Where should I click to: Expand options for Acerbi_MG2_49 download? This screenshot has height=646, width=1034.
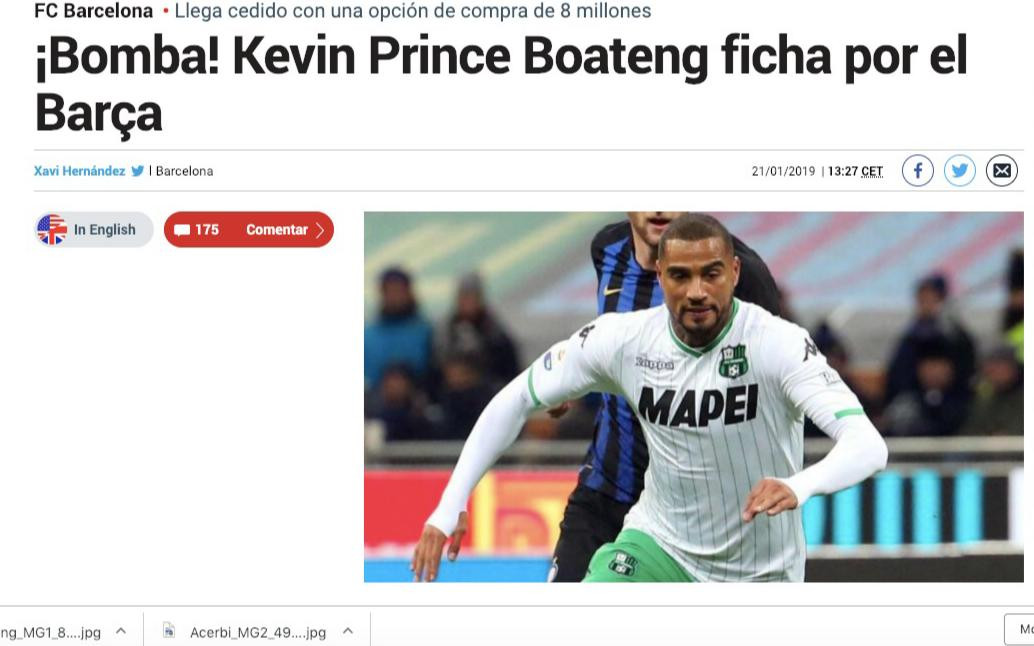(x=348, y=631)
